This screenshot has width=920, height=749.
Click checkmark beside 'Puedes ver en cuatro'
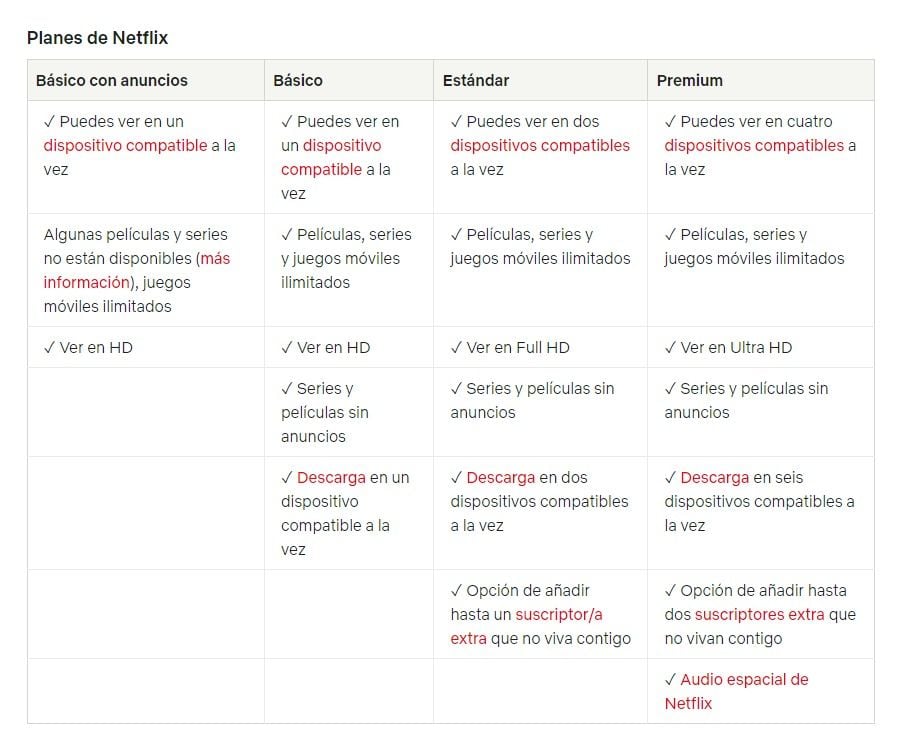[x=670, y=121]
